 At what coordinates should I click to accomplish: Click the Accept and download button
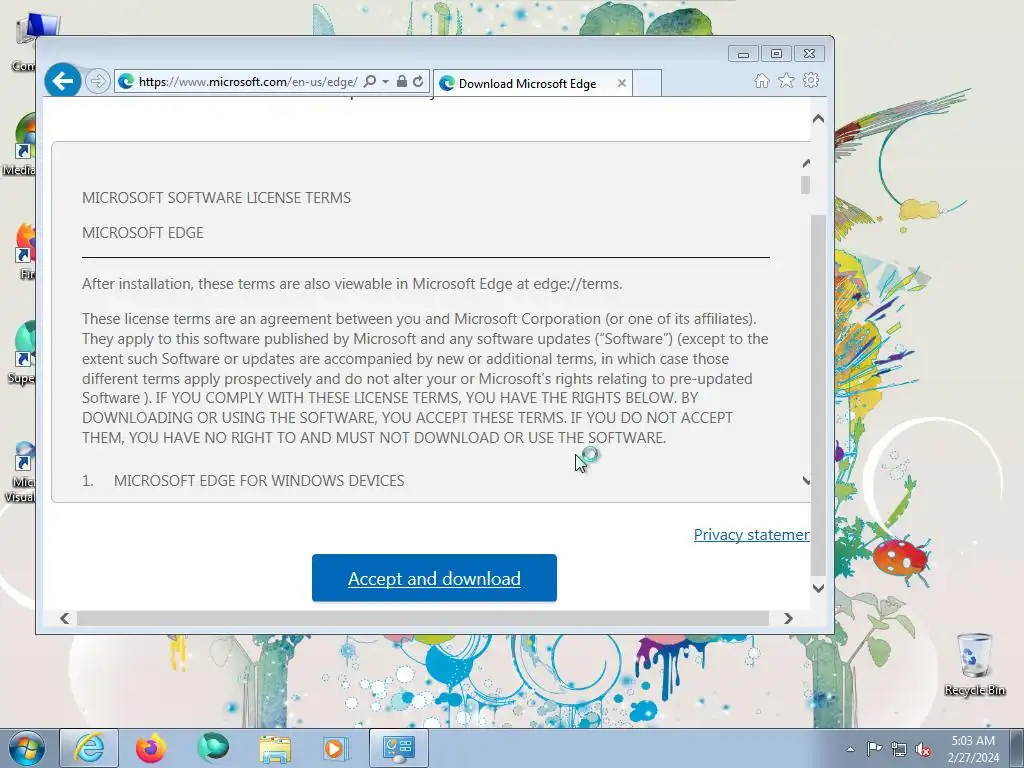click(434, 578)
